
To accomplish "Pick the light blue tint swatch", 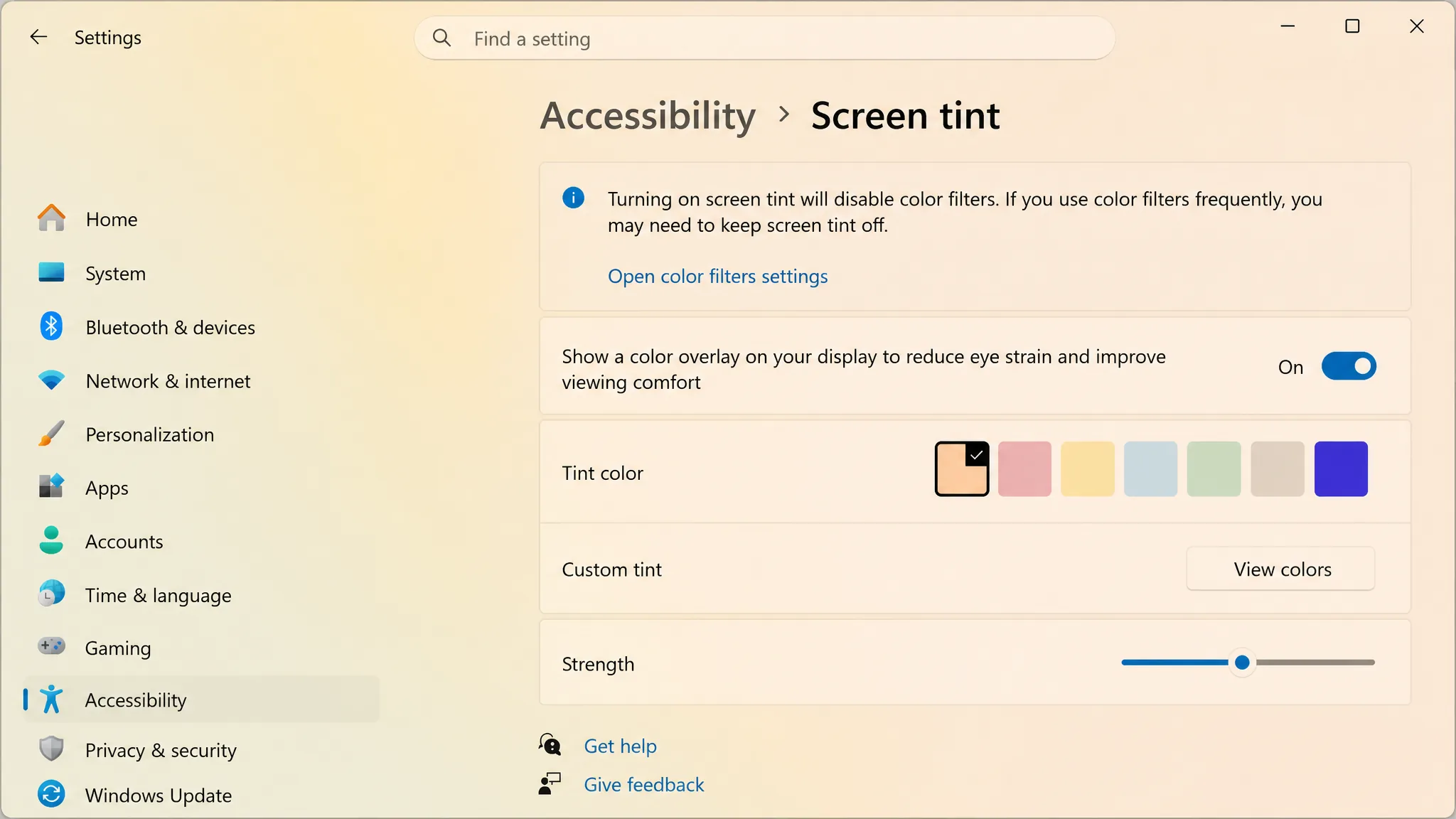I will click(x=1151, y=469).
